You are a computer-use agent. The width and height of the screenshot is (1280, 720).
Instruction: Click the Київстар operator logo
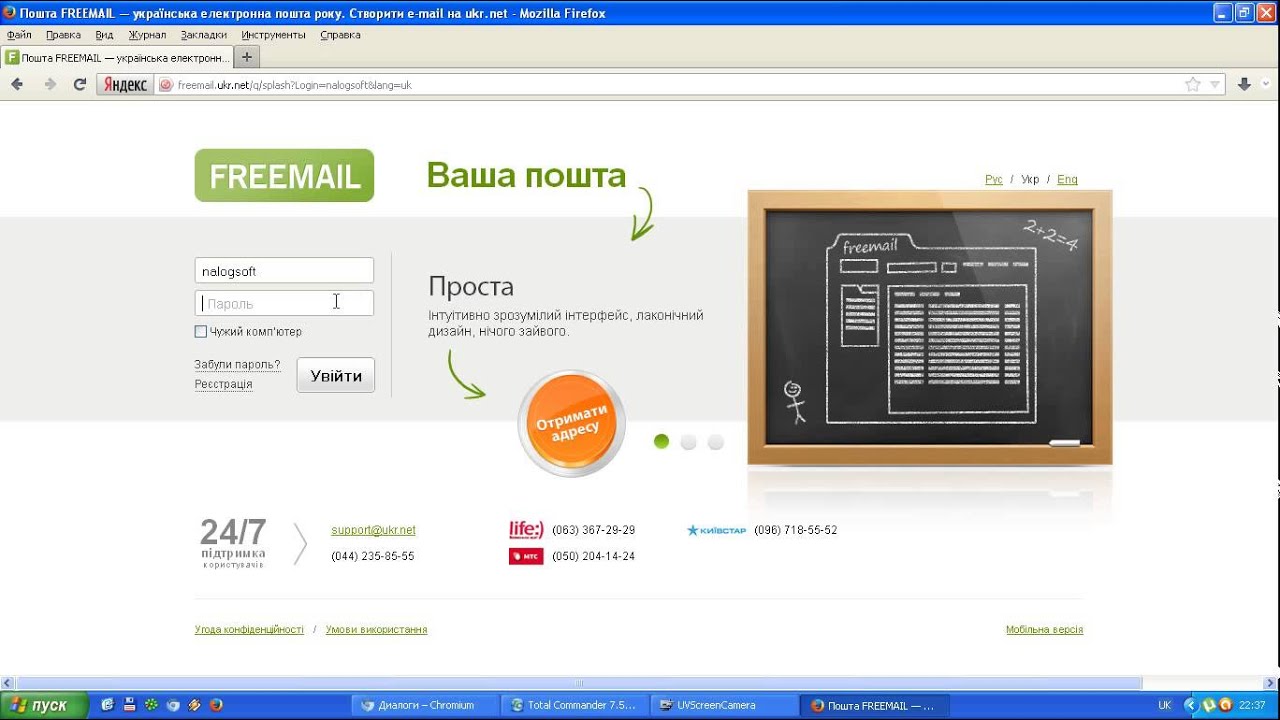point(716,530)
